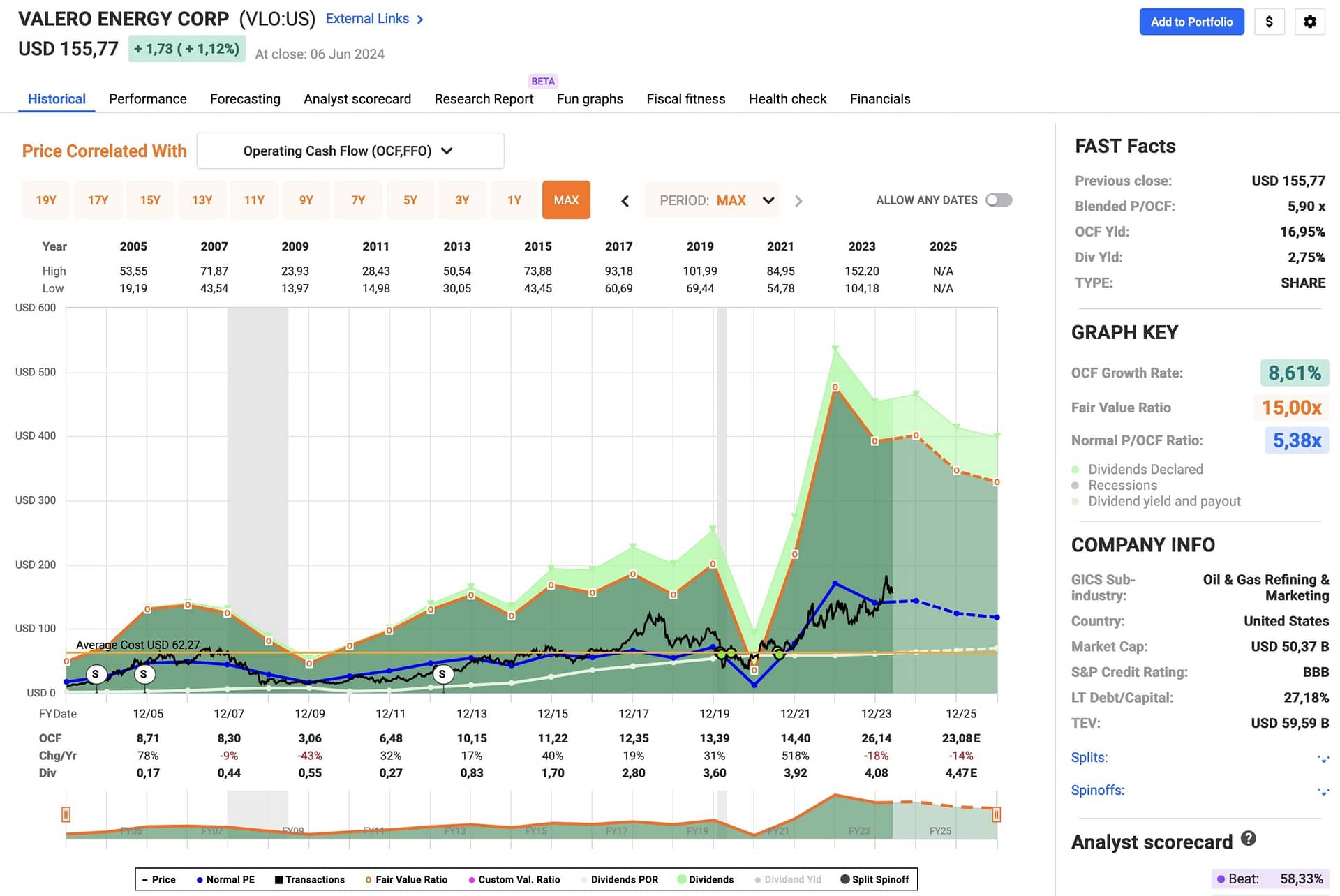Select the 7Y time range
Image resolution: width=1340 pixels, height=896 pixels.
pyautogui.click(x=358, y=200)
